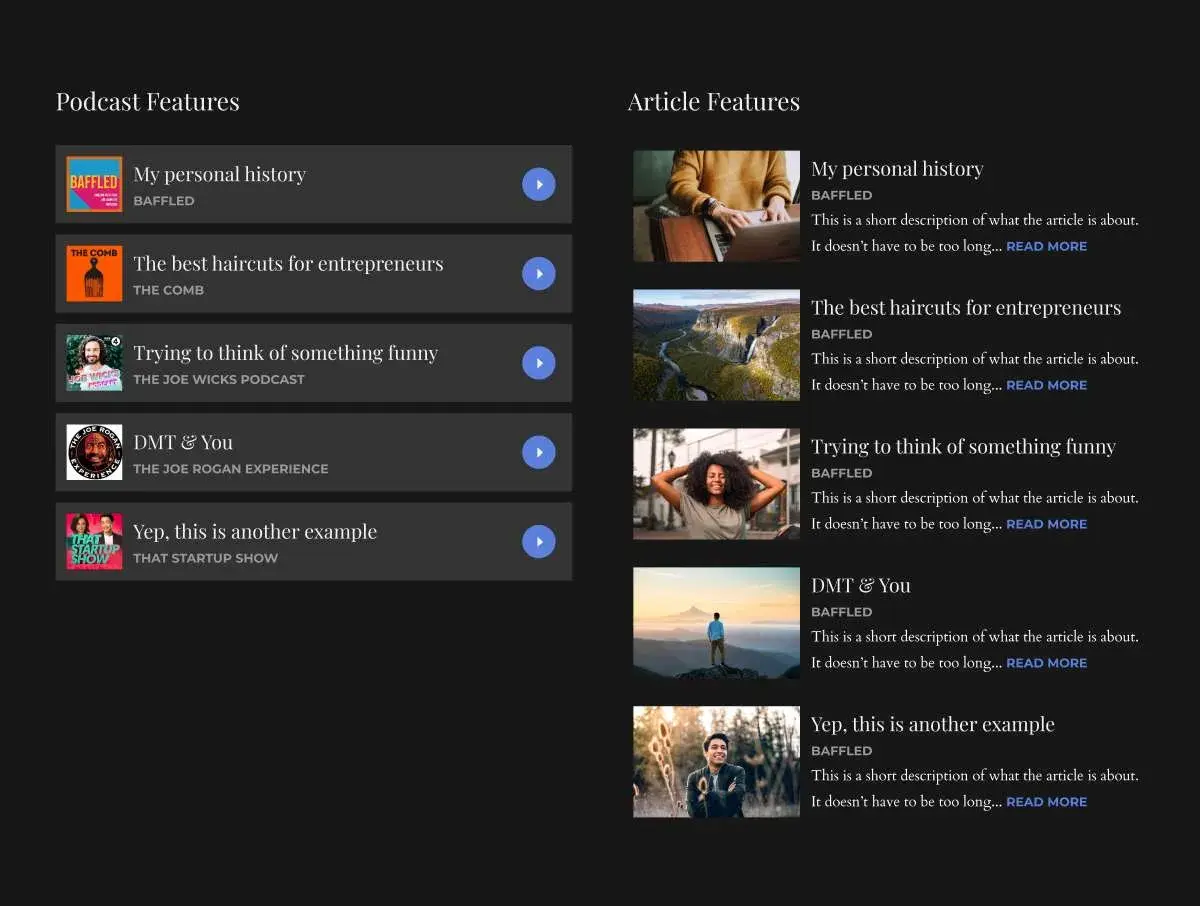Image resolution: width=1200 pixels, height=906 pixels.
Task: Open 'Trying to think of something funny' article title
Action: point(963,447)
